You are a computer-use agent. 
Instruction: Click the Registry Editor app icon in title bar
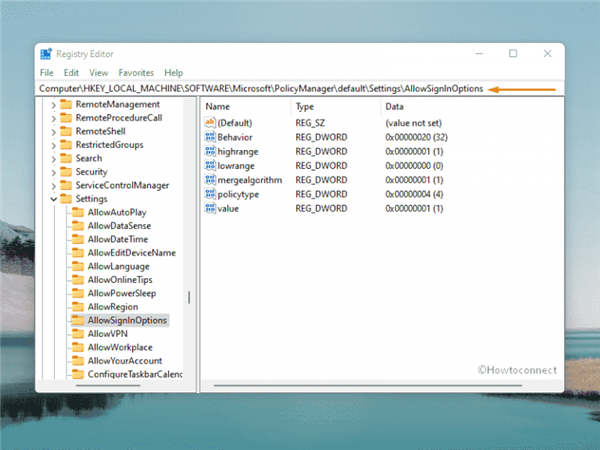(46, 54)
